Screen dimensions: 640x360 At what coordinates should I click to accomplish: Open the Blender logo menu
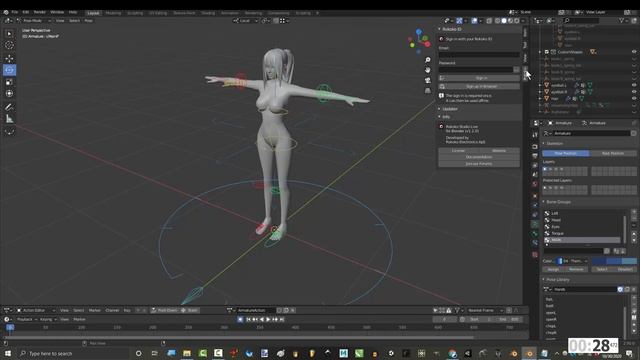click(x=5, y=12)
